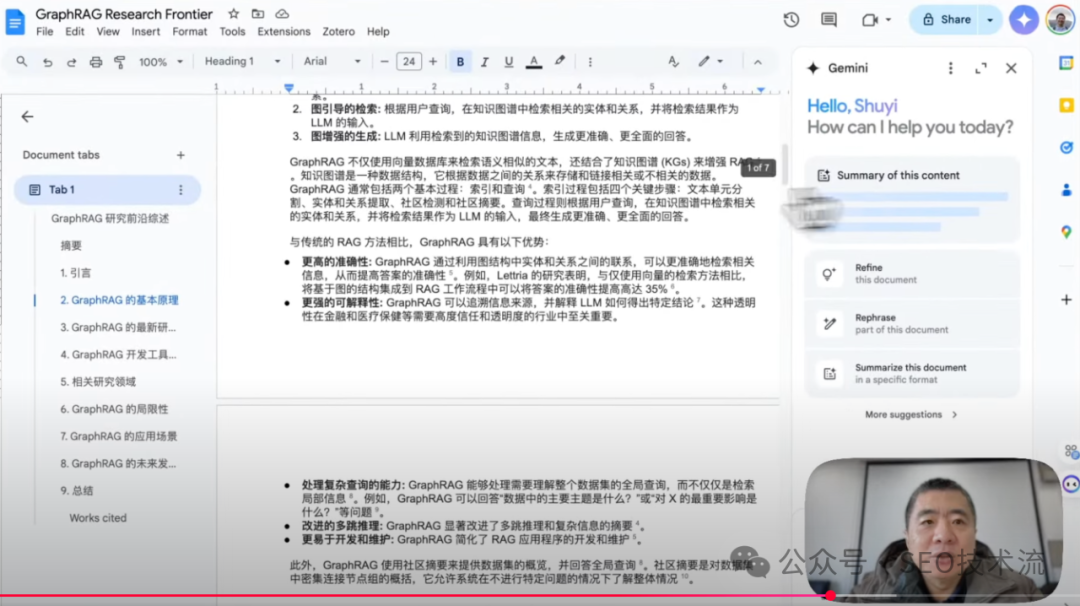The image size is (1080, 606).
Task: Open the comments panel icon
Action: (x=828, y=19)
